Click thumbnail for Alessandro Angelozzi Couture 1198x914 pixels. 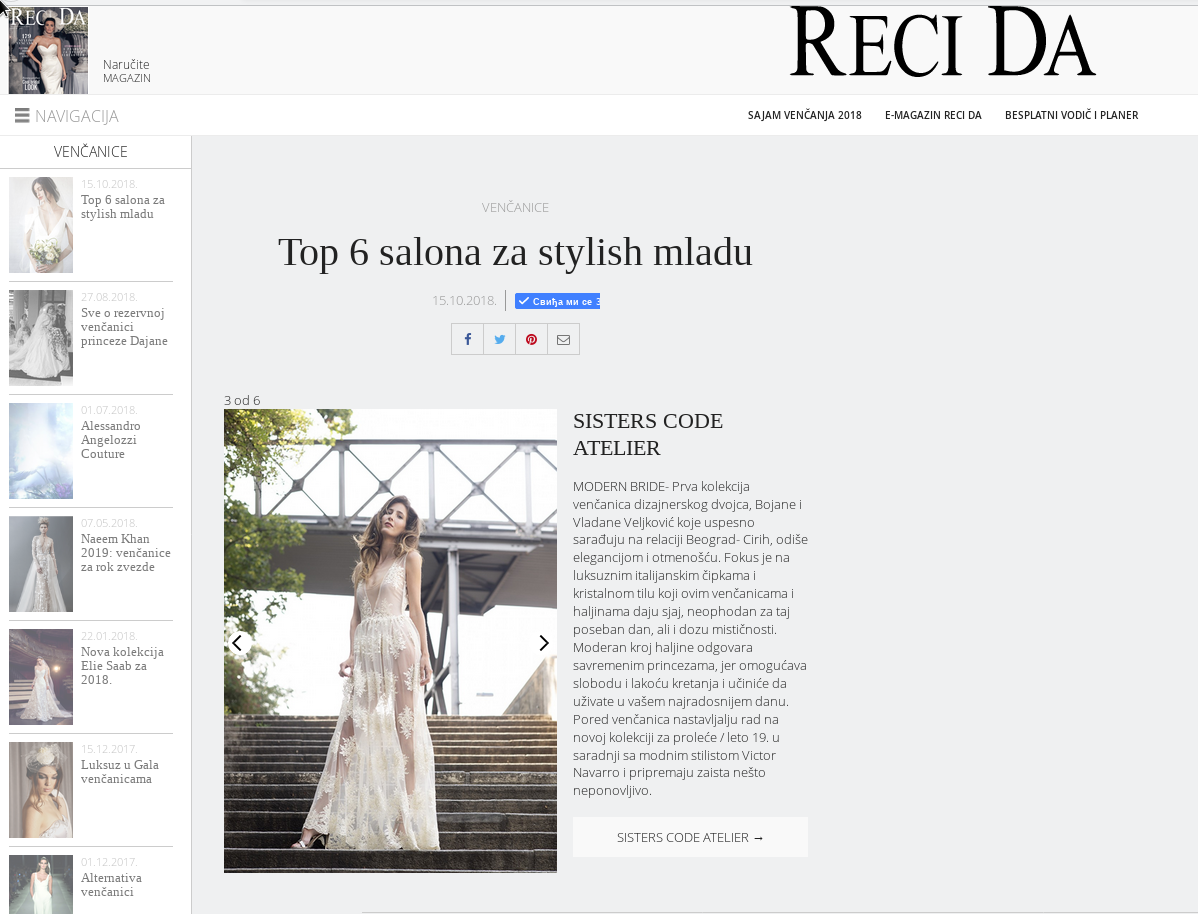[41, 451]
